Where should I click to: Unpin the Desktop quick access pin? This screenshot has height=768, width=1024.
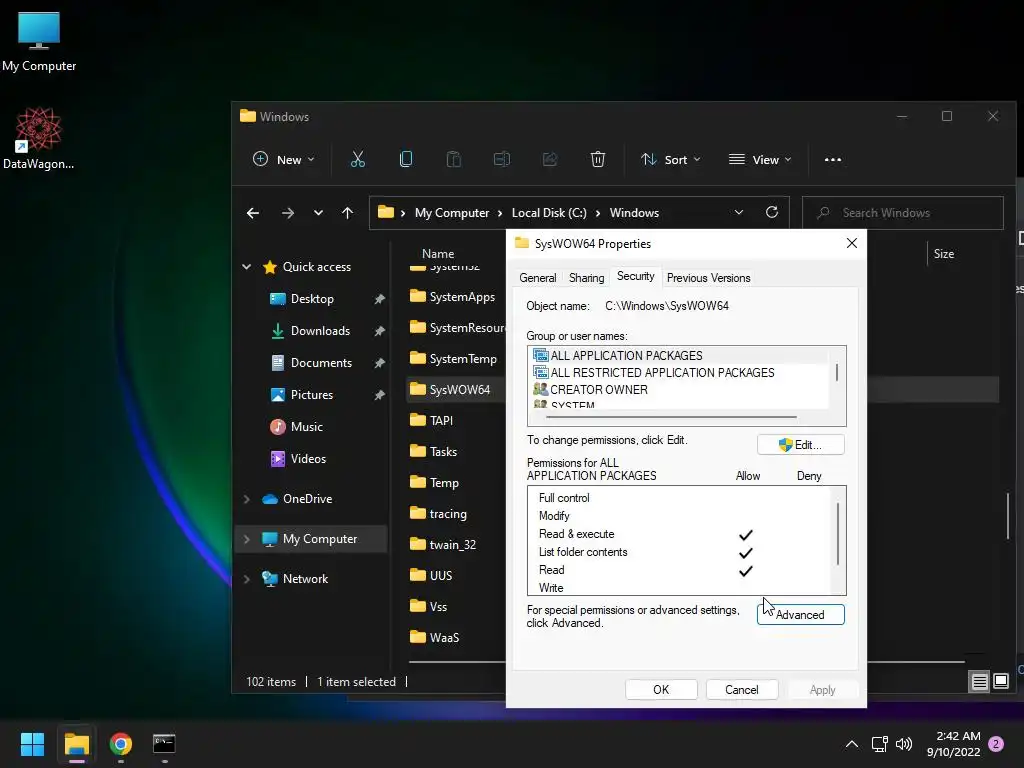pos(379,299)
